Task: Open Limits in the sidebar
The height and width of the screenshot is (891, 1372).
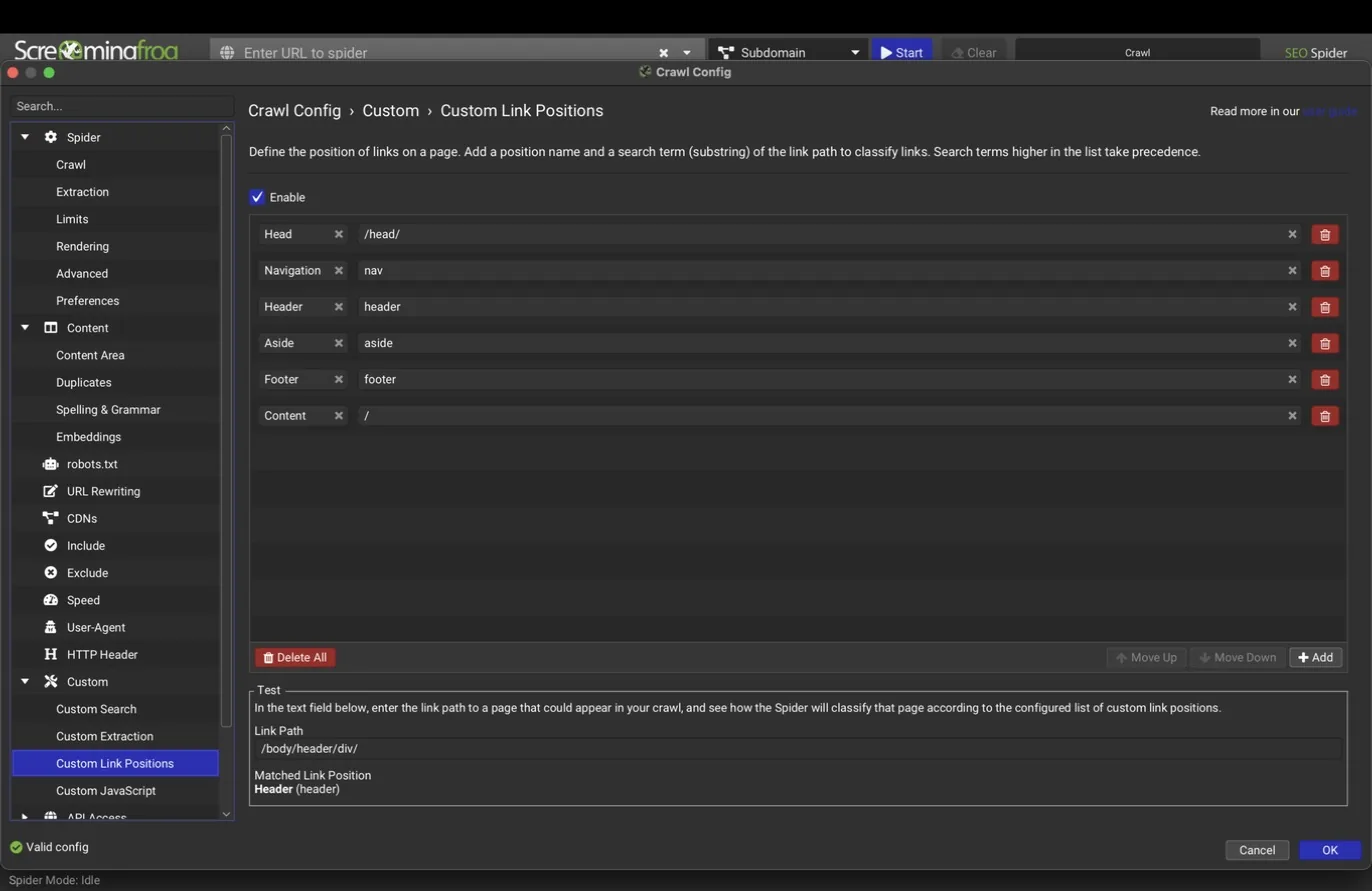Action: tap(72, 219)
